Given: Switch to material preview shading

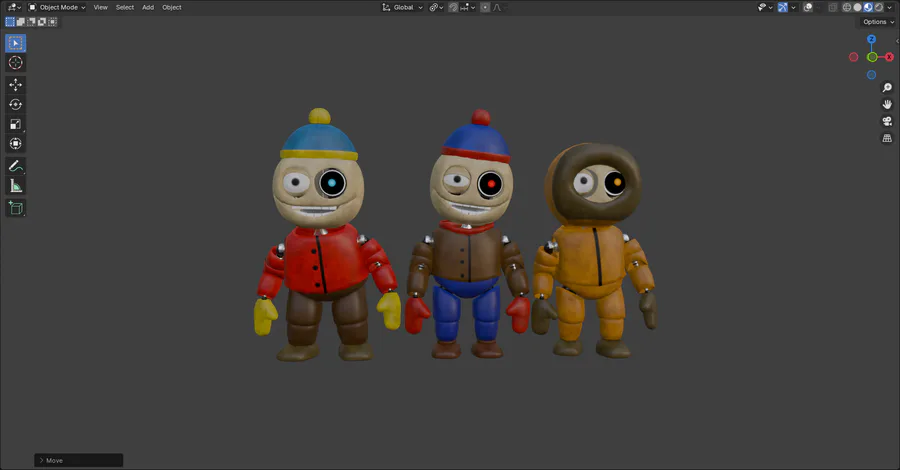Looking at the screenshot, I should coord(868,7).
